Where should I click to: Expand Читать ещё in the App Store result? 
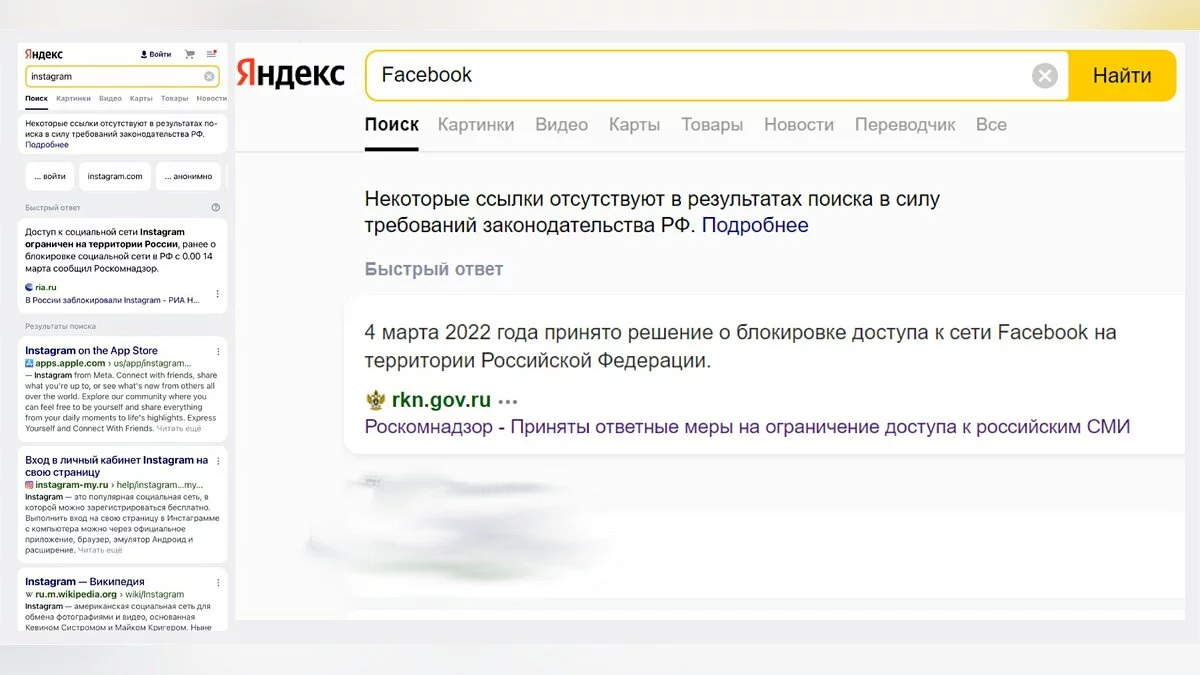point(179,428)
